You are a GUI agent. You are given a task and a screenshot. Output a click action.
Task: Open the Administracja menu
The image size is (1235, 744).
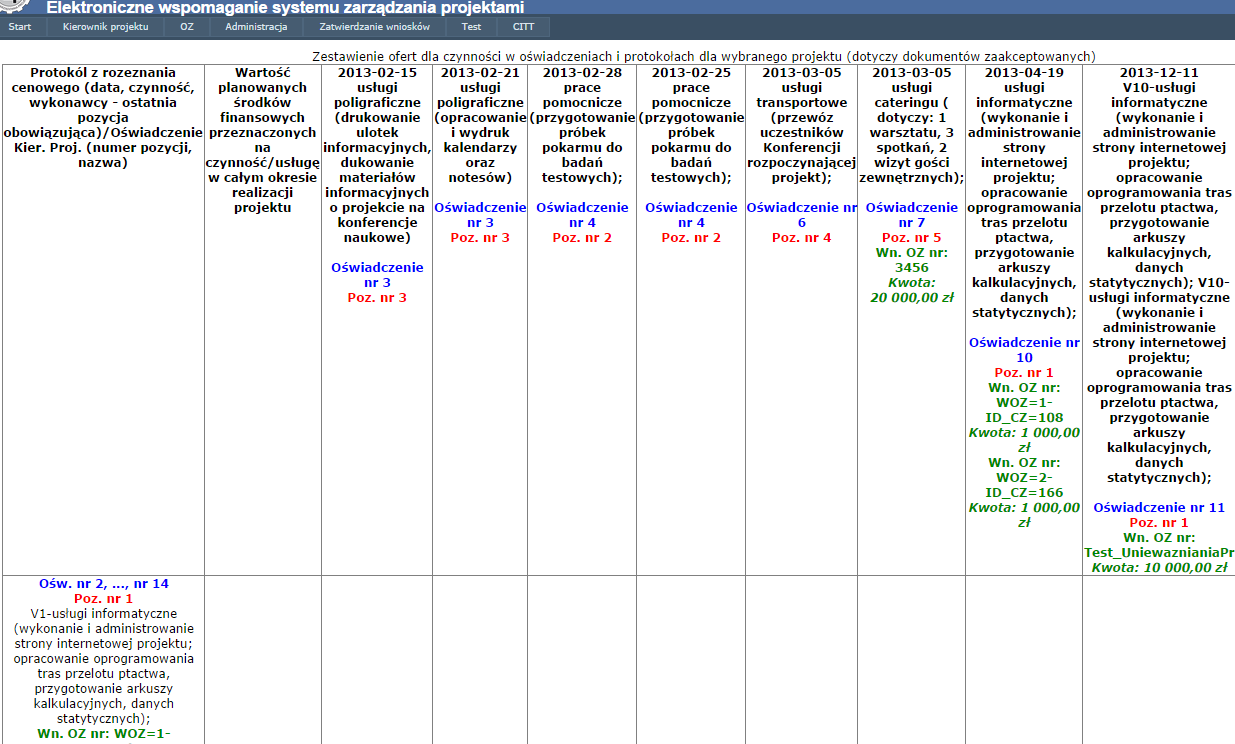click(256, 27)
